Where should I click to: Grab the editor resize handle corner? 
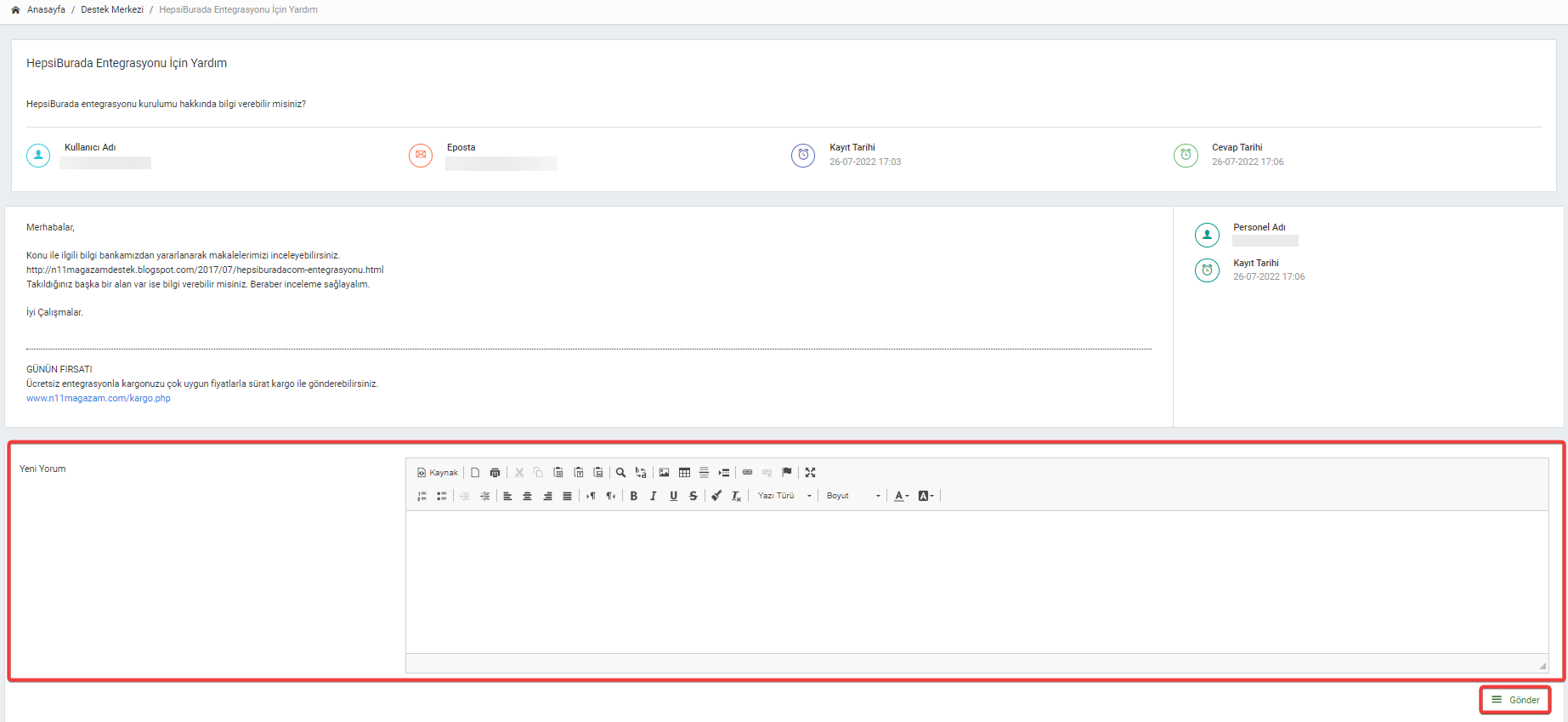pos(1543,666)
